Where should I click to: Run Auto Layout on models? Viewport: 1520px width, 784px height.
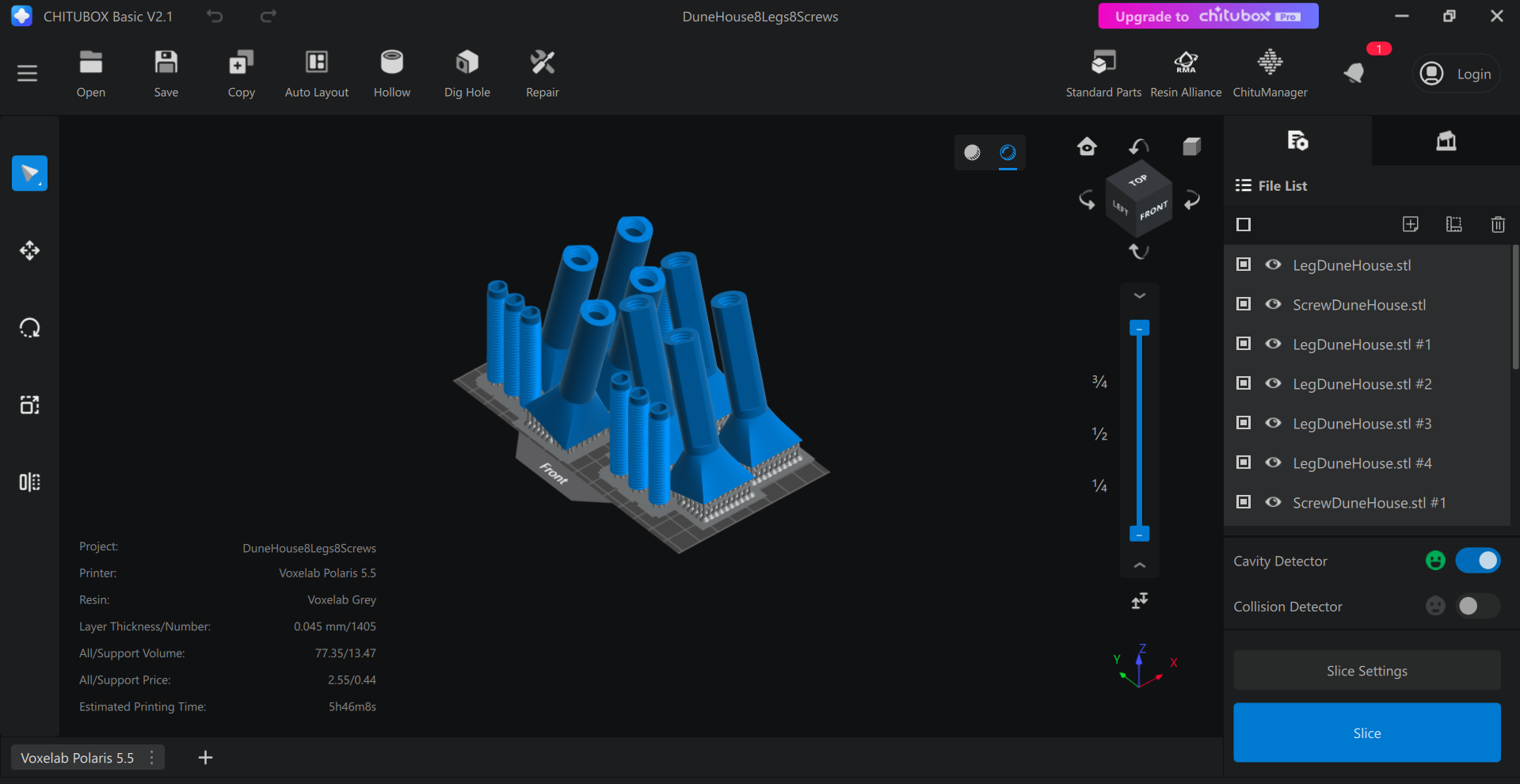point(317,74)
